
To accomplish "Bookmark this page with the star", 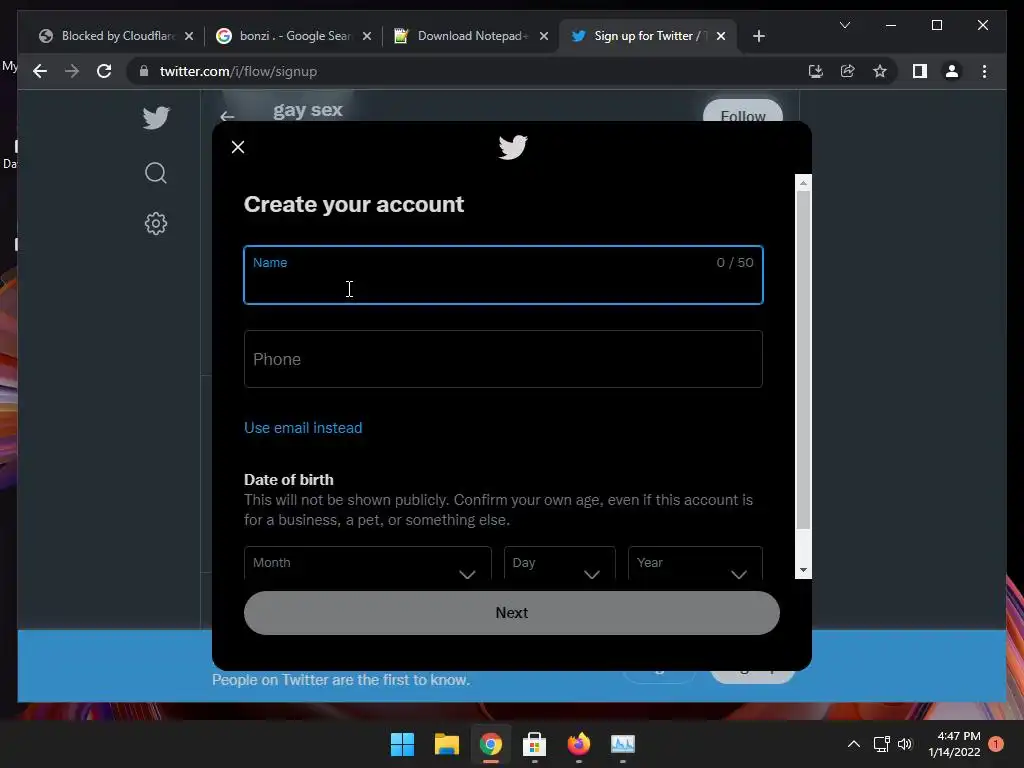I will coord(880,71).
